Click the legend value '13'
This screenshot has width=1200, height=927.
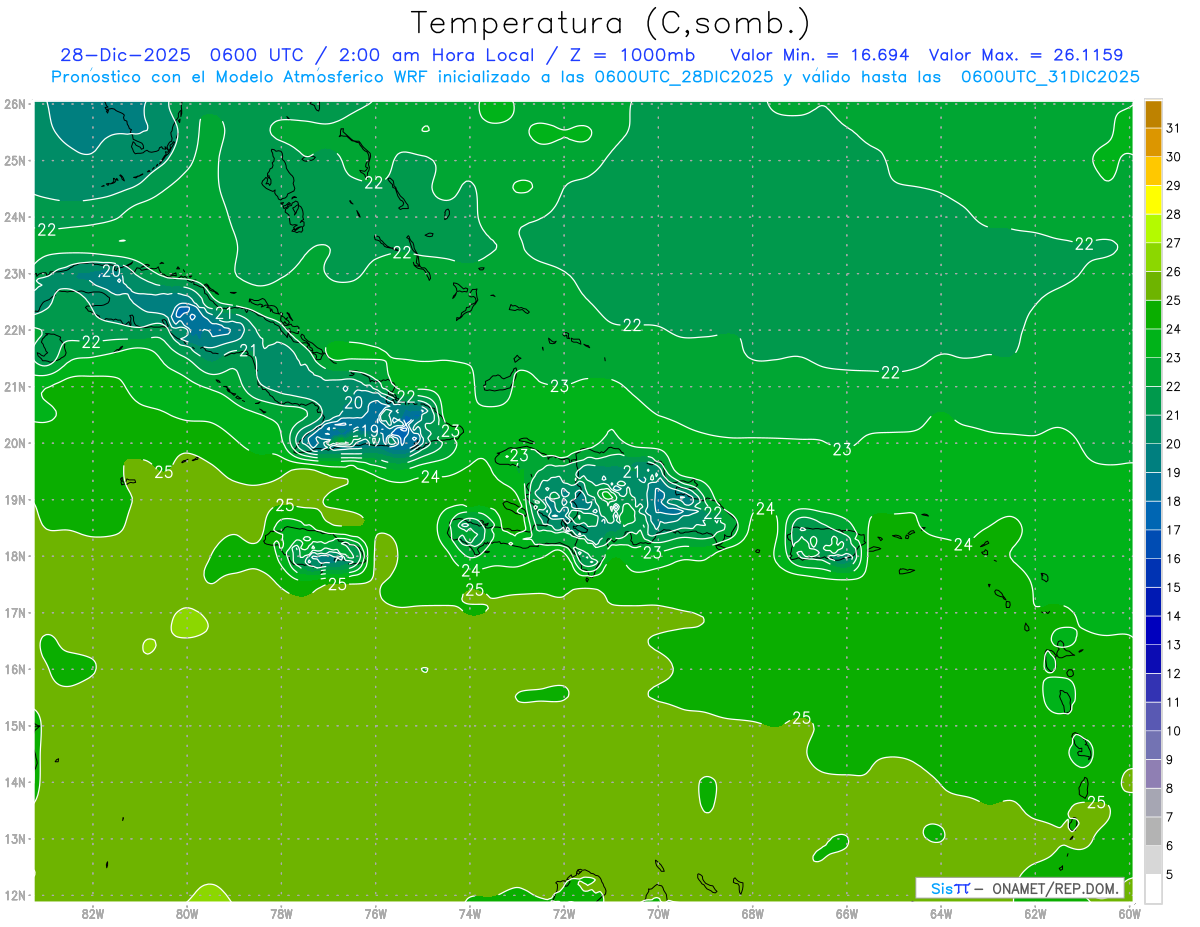click(x=1173, y=645)
